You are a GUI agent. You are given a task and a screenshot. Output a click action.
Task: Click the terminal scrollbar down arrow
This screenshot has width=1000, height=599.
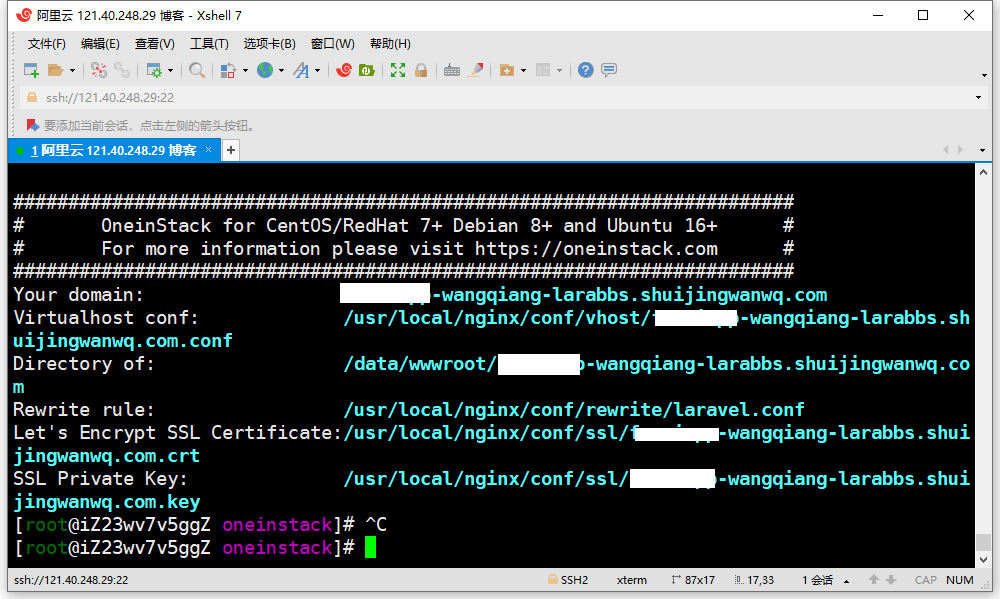click(982, 560)
